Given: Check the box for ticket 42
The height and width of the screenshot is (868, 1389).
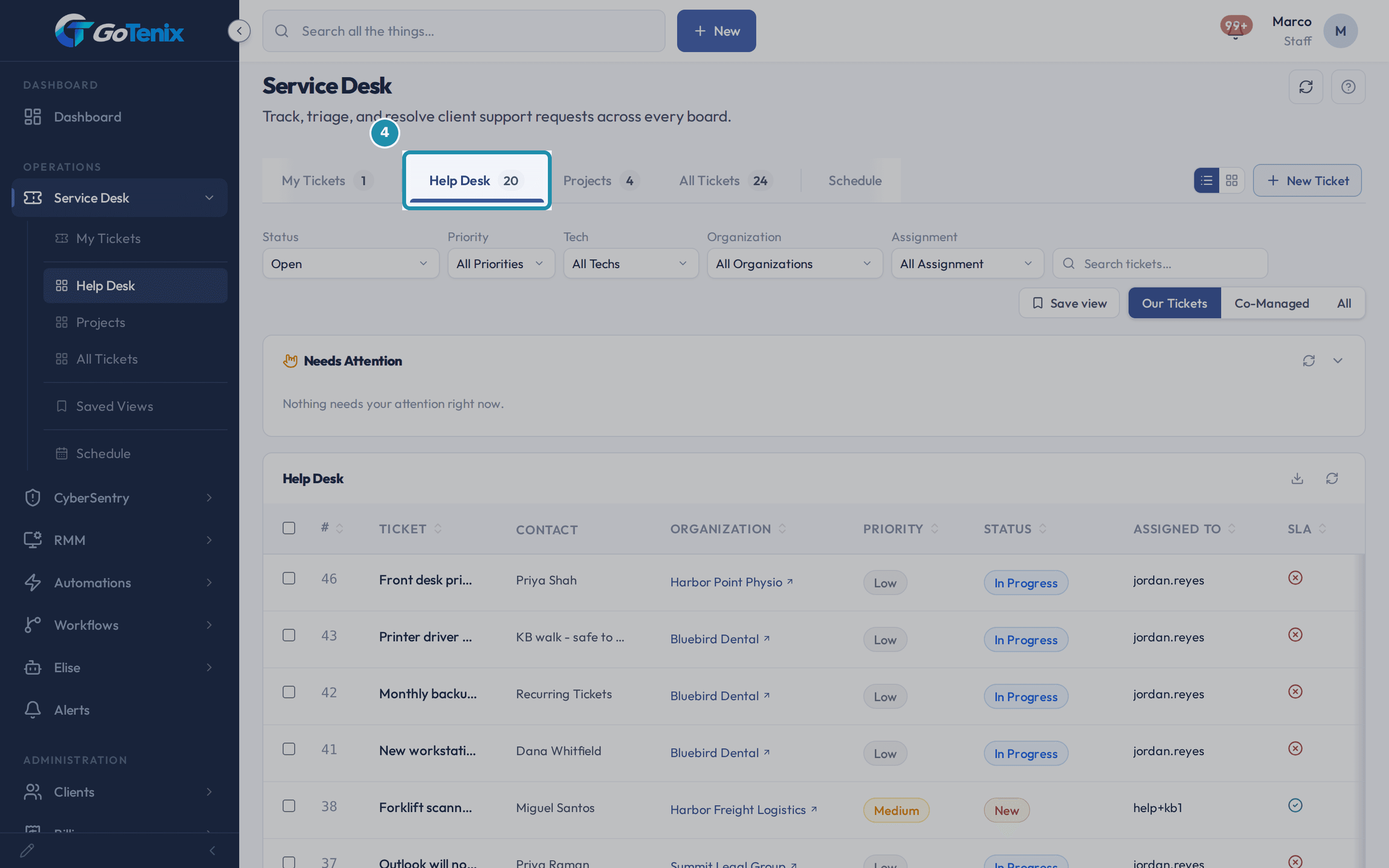Looking at the screenshot, I should pyautogui.click(x=289, y=692).
